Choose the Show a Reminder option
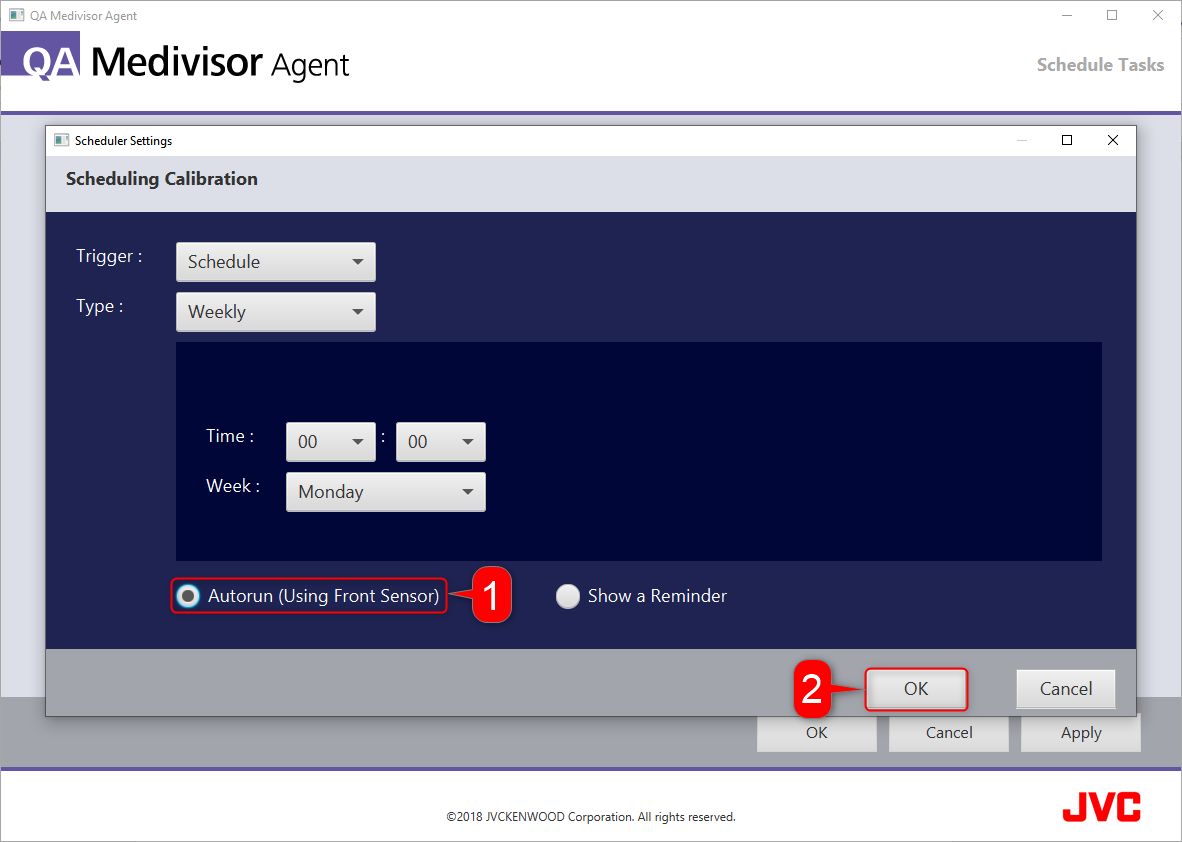 [x=568, y=596]
